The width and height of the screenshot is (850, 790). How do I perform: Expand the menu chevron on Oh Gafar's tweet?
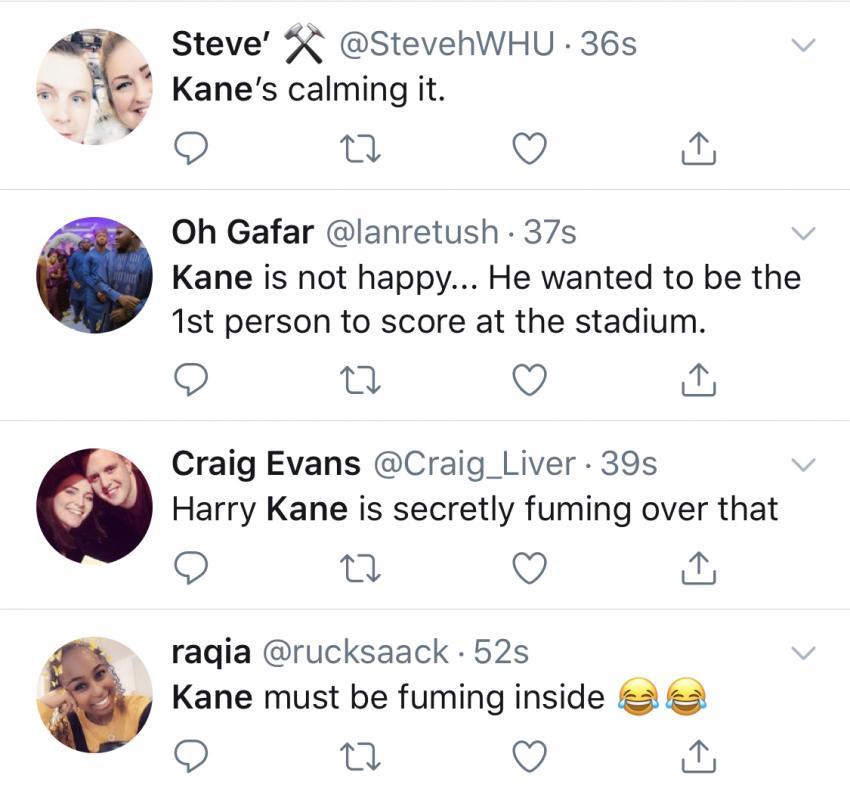pyautogui.click(x=803, y=233)
